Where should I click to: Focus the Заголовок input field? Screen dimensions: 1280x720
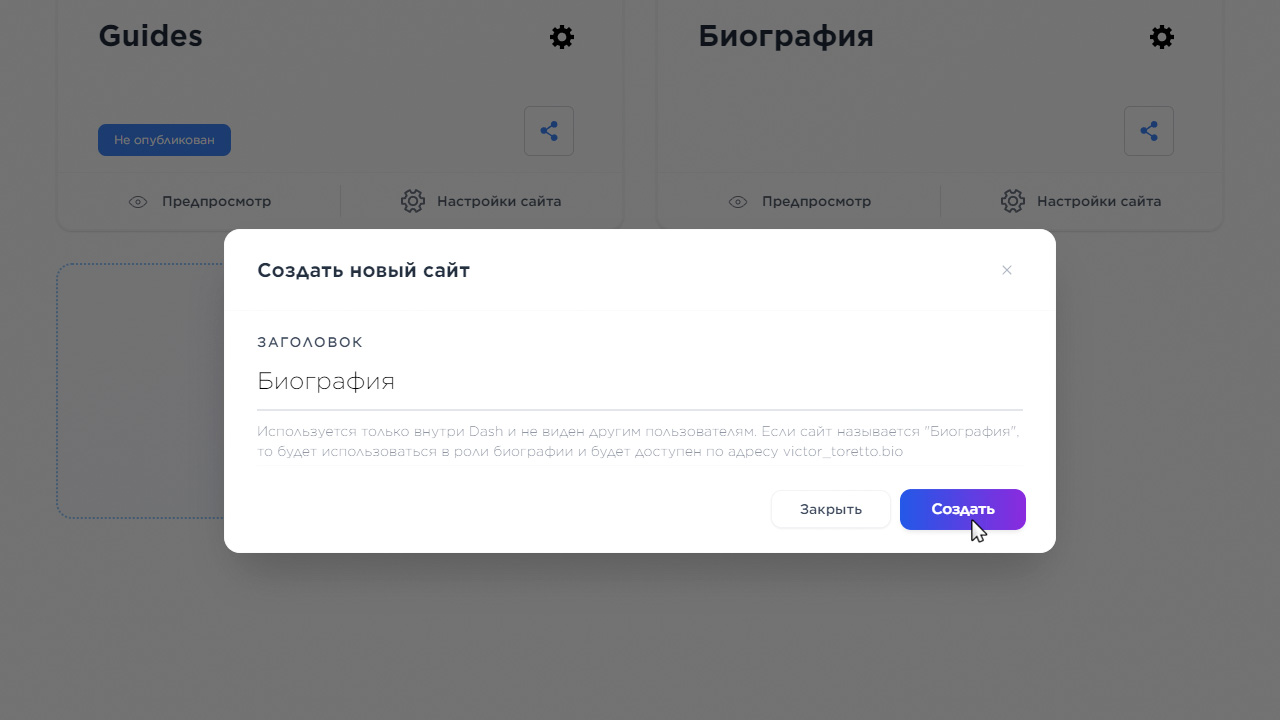640,382
